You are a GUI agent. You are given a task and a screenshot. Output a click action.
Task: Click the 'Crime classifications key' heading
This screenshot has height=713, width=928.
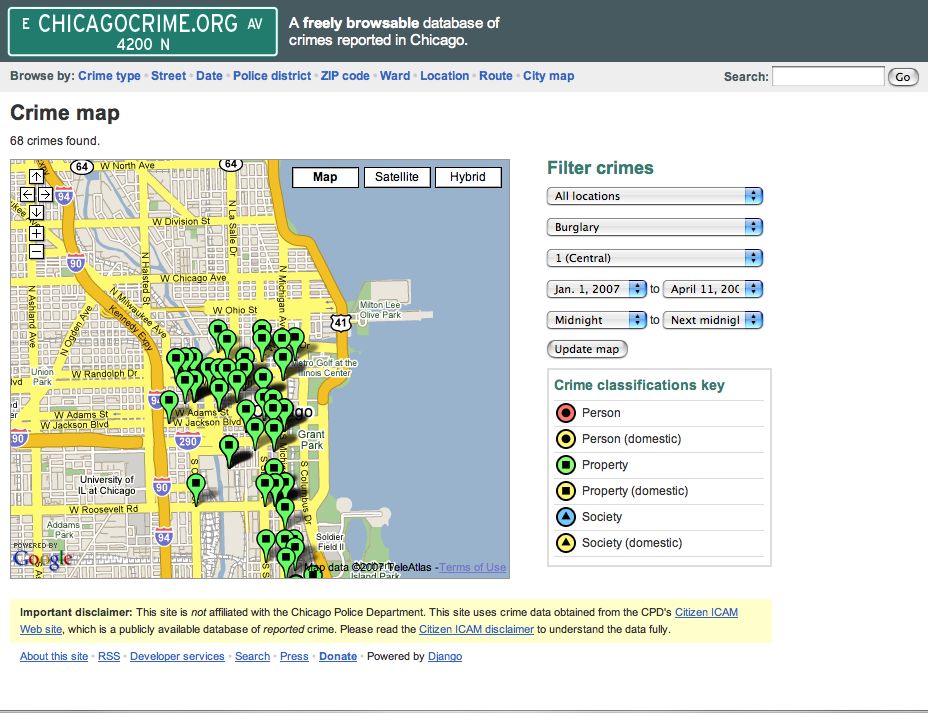click(639, 385)
